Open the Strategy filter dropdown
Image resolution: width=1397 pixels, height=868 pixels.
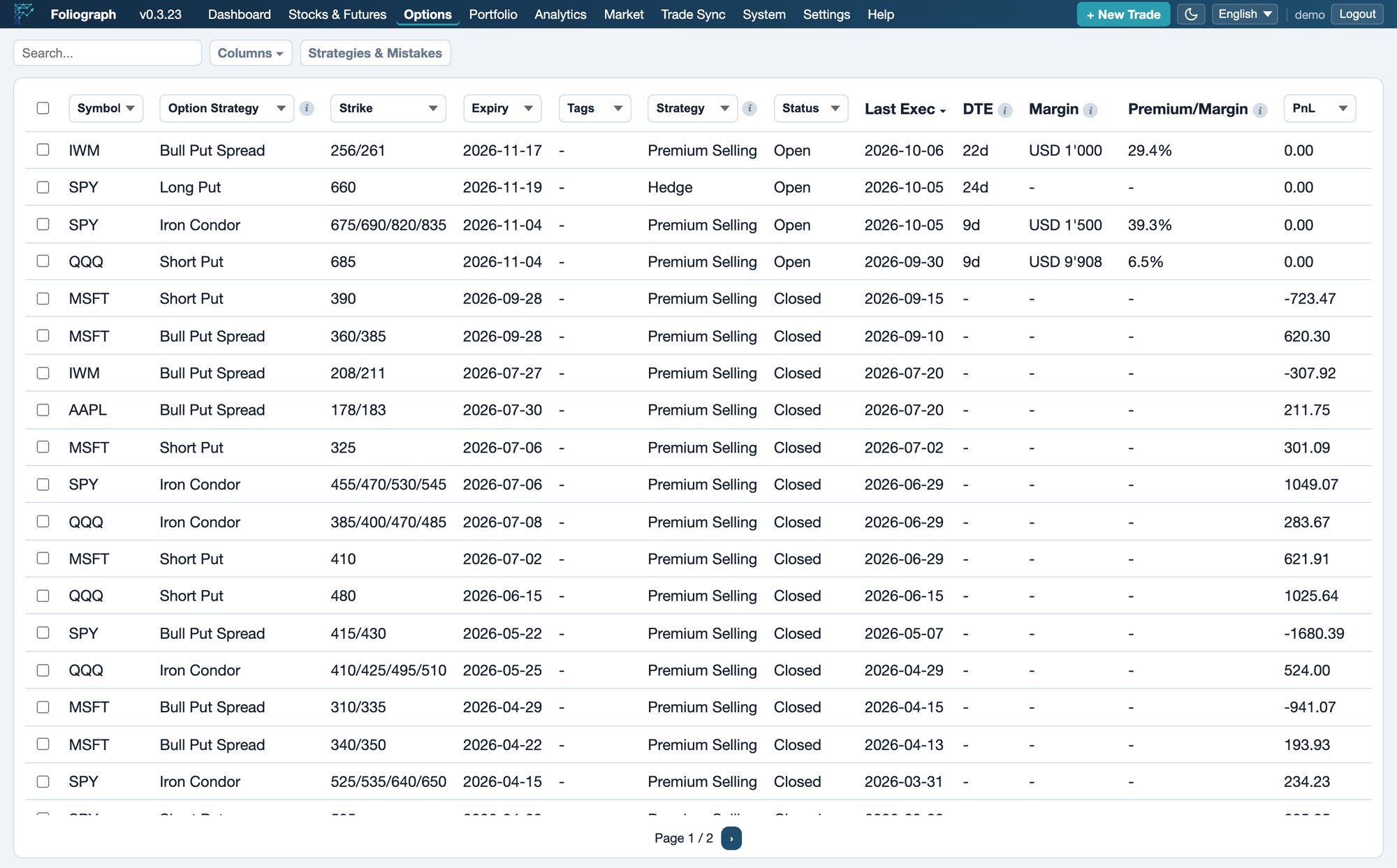692,108
